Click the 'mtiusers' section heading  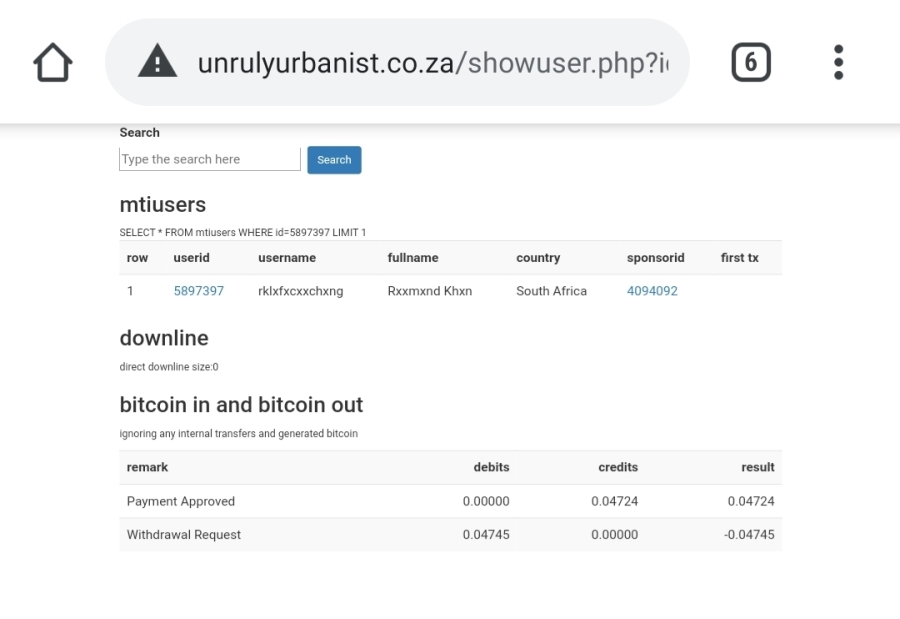[x=162, y=205]
